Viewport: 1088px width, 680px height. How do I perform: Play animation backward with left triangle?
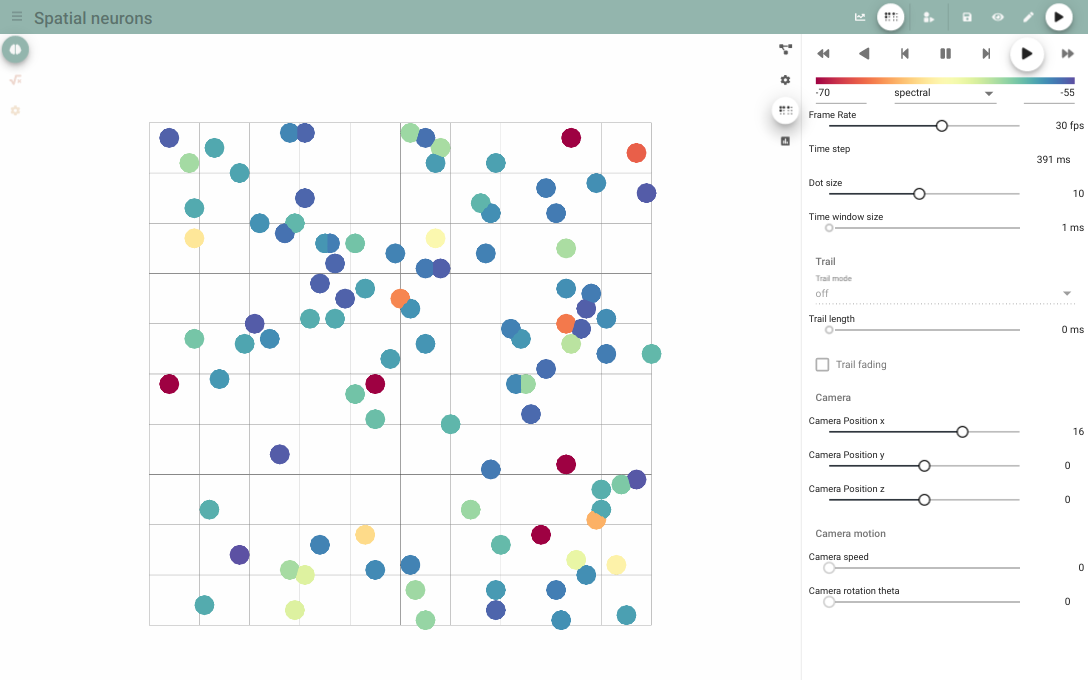tap(864, 53)
